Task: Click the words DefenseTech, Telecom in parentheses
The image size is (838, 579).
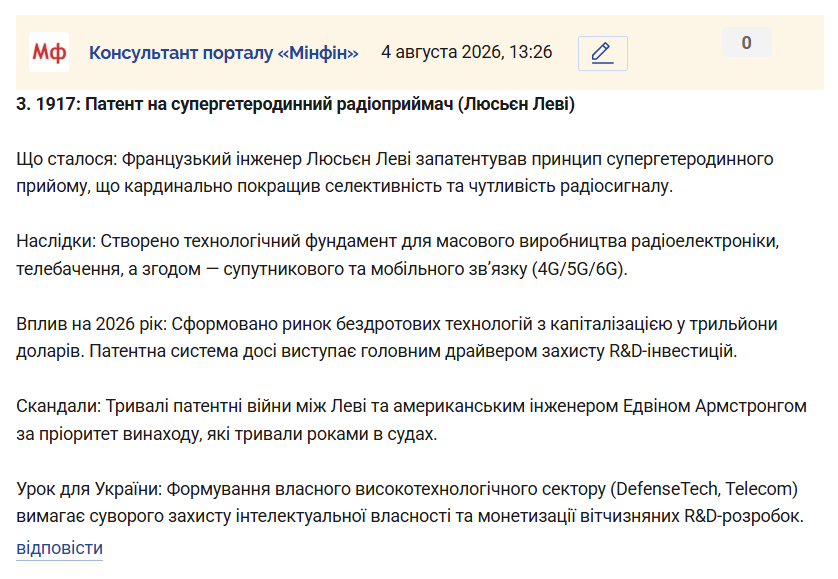Action: click(x=703, y=489)
